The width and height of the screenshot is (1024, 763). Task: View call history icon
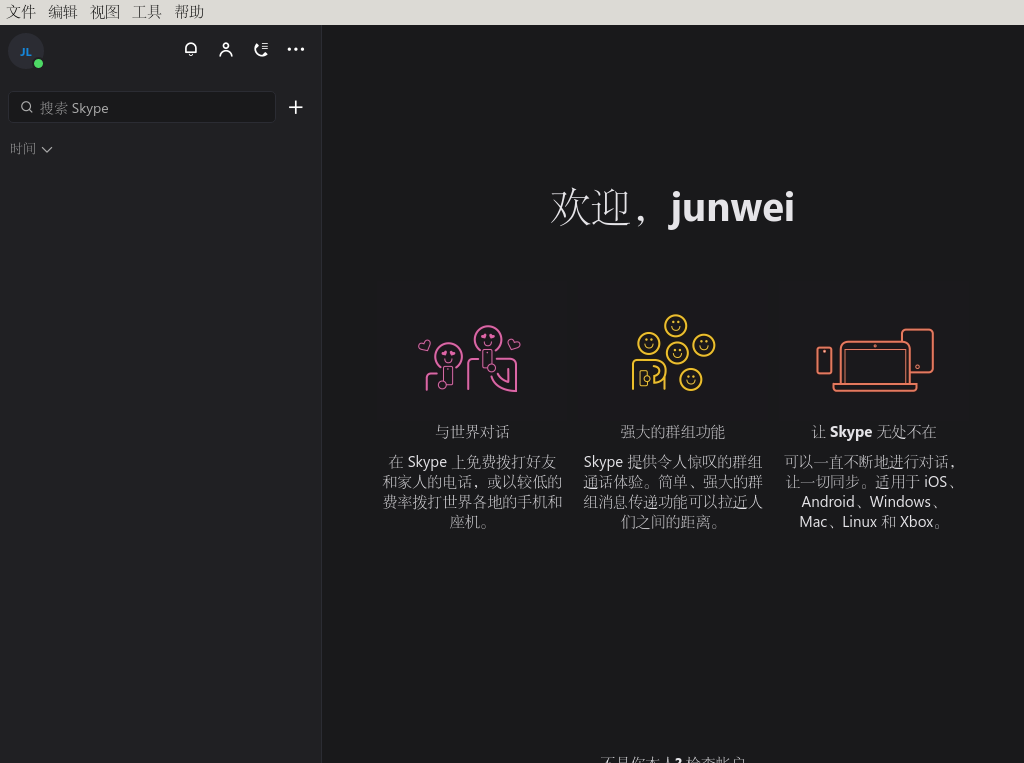(x=261, y=49)
